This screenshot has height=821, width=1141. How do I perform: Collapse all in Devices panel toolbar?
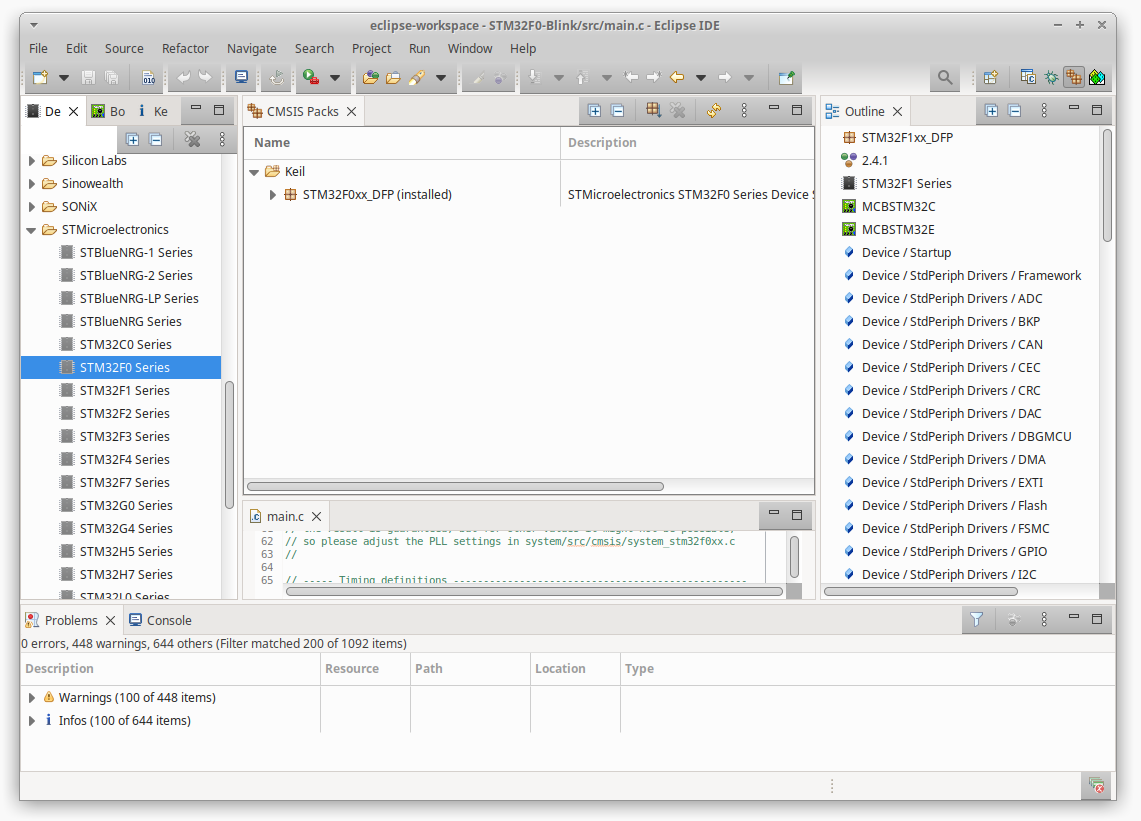click(x=155, y=139)
